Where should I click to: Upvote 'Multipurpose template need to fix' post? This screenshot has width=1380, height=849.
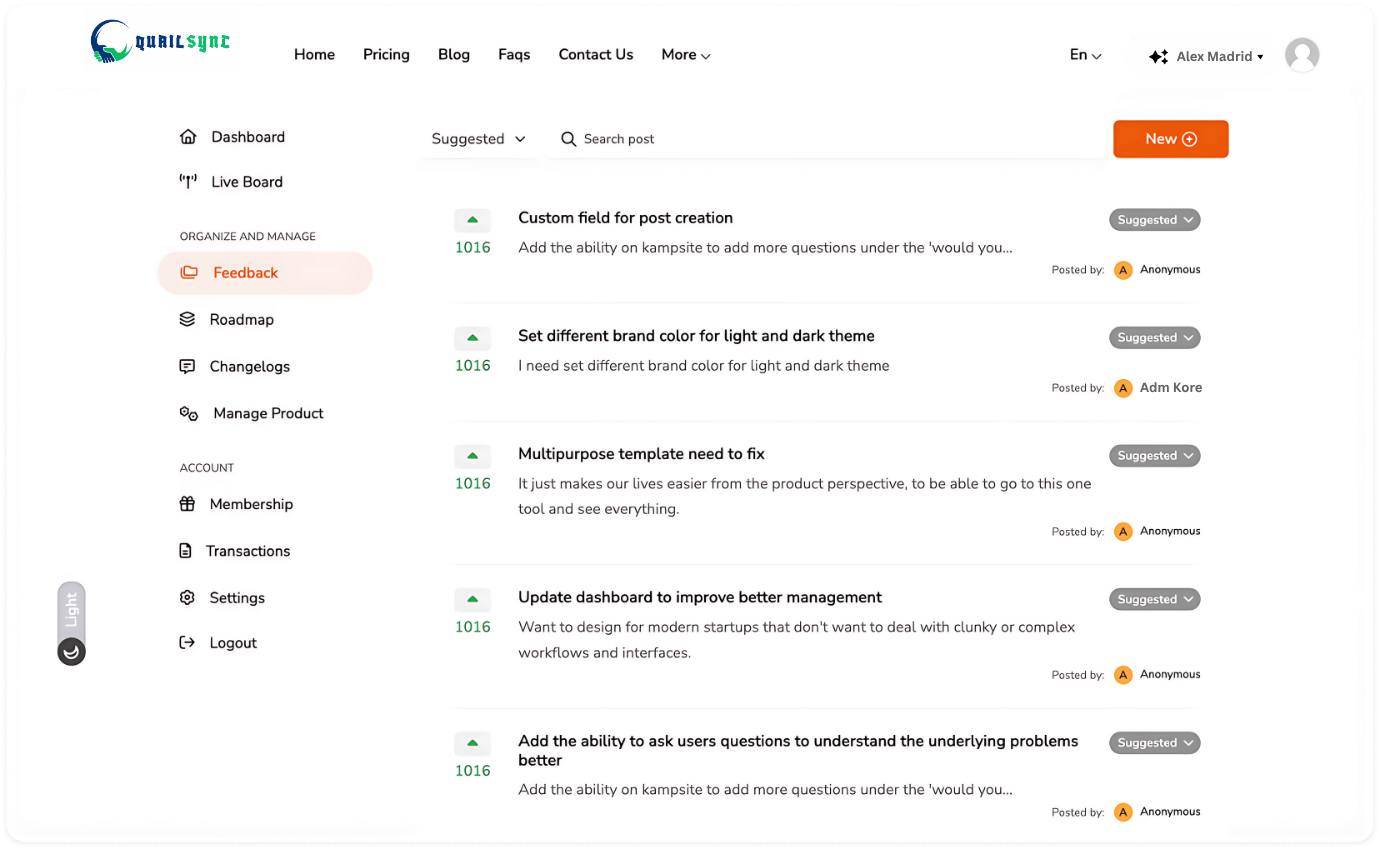472,456
